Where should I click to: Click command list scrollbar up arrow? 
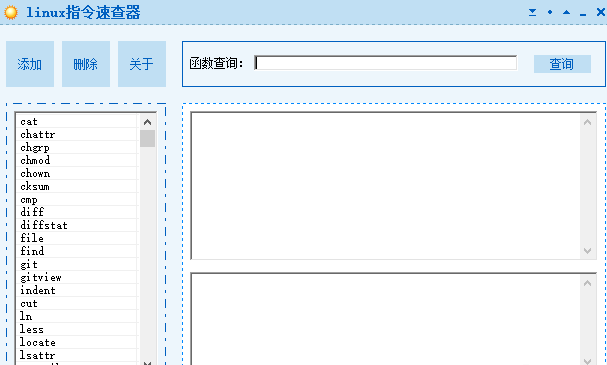147,122
